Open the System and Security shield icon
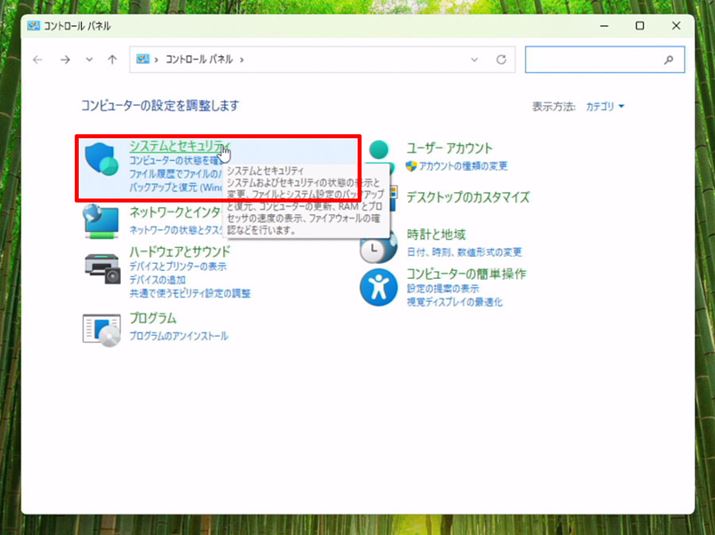 tap(102, 159)
